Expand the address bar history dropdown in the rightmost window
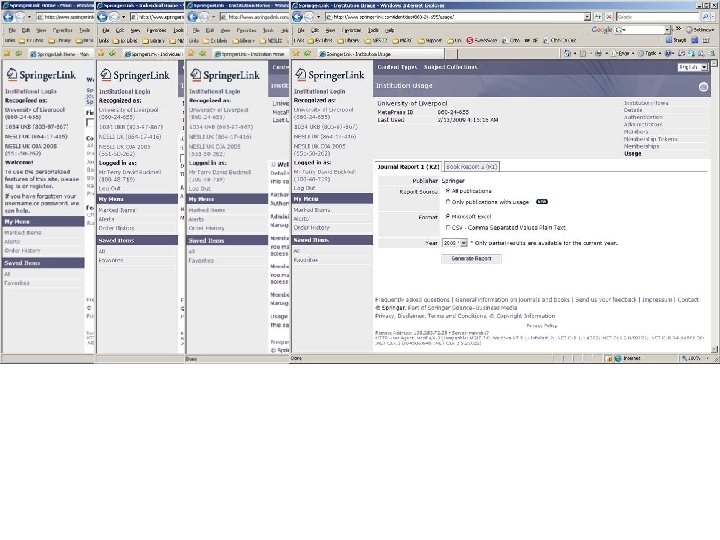The image size is (720, 540). click(587, 17)
